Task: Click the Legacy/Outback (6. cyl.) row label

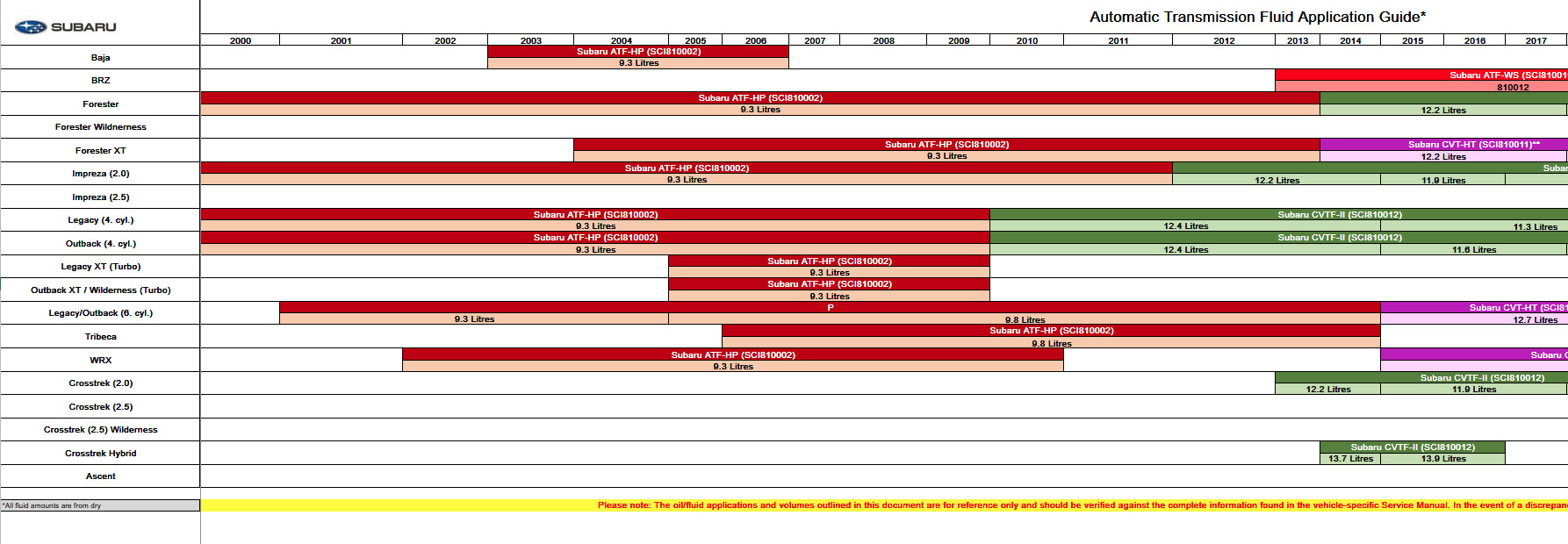Action: click(100, 312)
